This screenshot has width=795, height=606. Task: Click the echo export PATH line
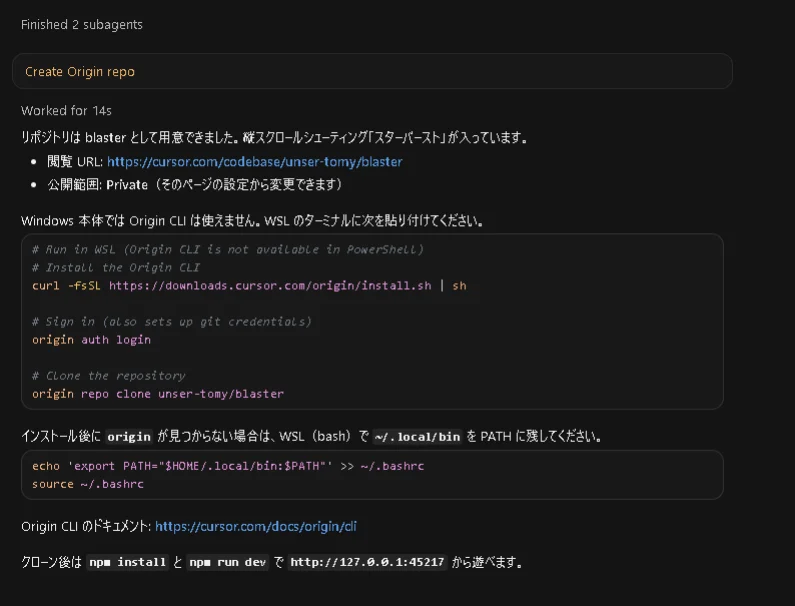(x=228, y=466)
